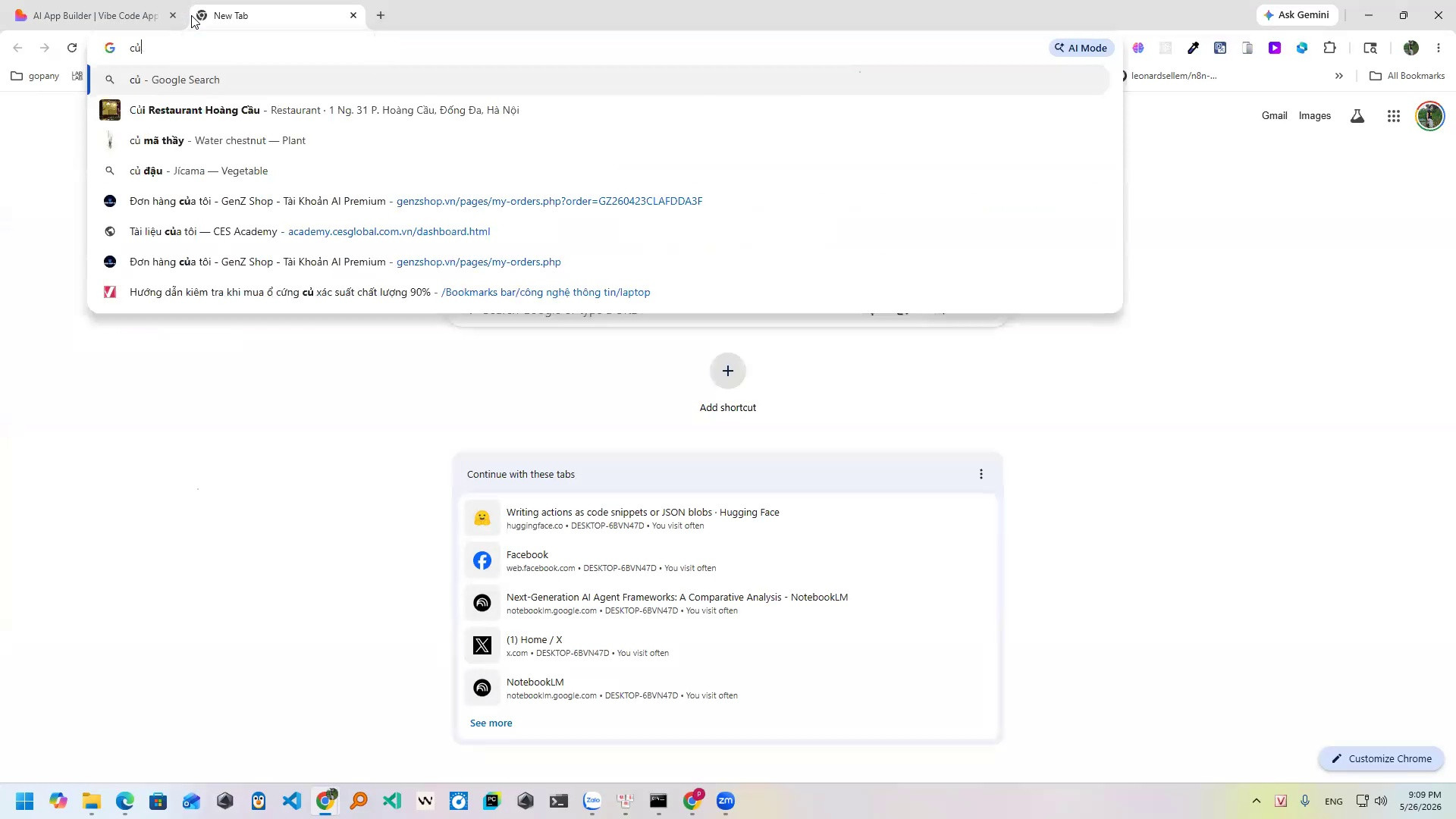Reload the page with the refresh icon
Screen dimensions: 1456x819
tap(72, 48)
